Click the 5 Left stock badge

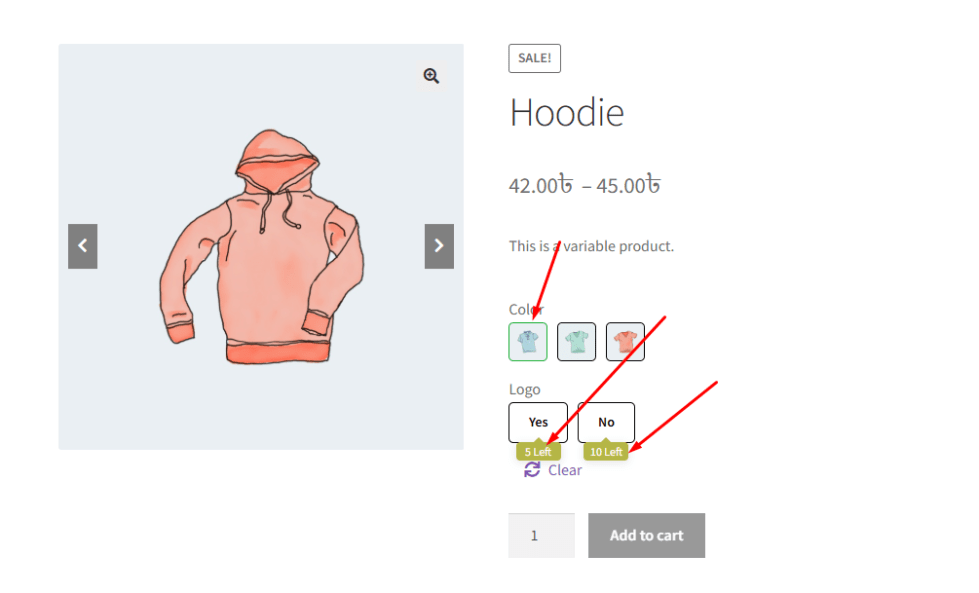pyautogui.click(x=538, y=451)
